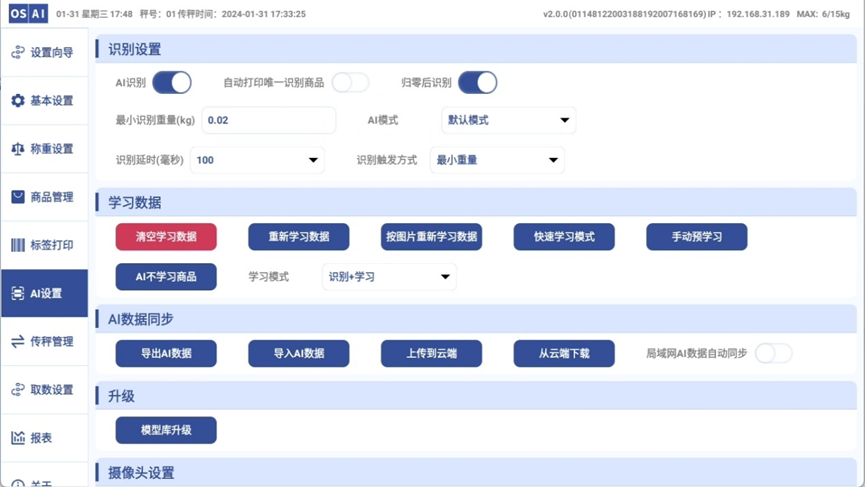Enable 自动打印唯一识别商品 toggle
This screenshot has width=865, height=487.
tap(350, 83)
